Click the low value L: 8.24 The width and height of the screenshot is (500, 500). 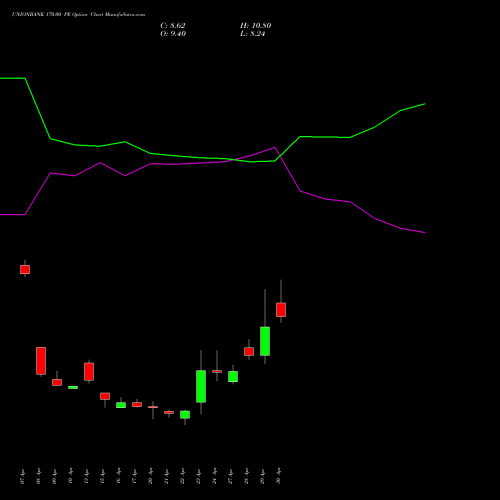tap(252, 34)
